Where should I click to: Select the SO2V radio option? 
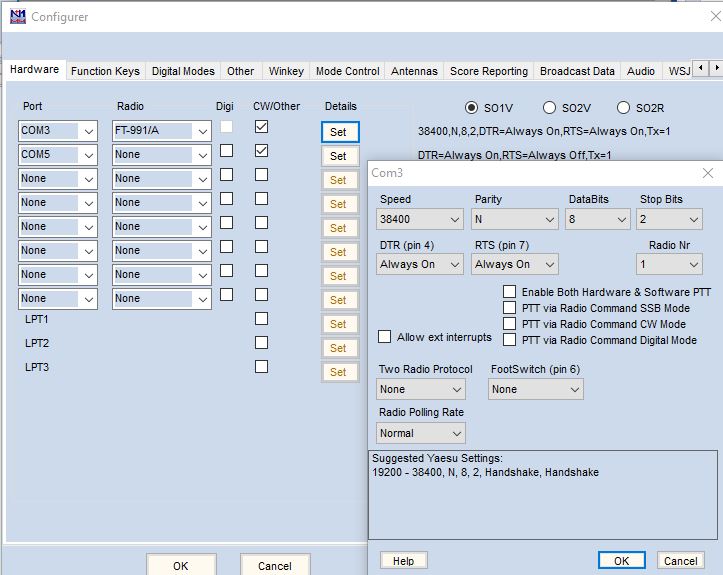[549, 108]
